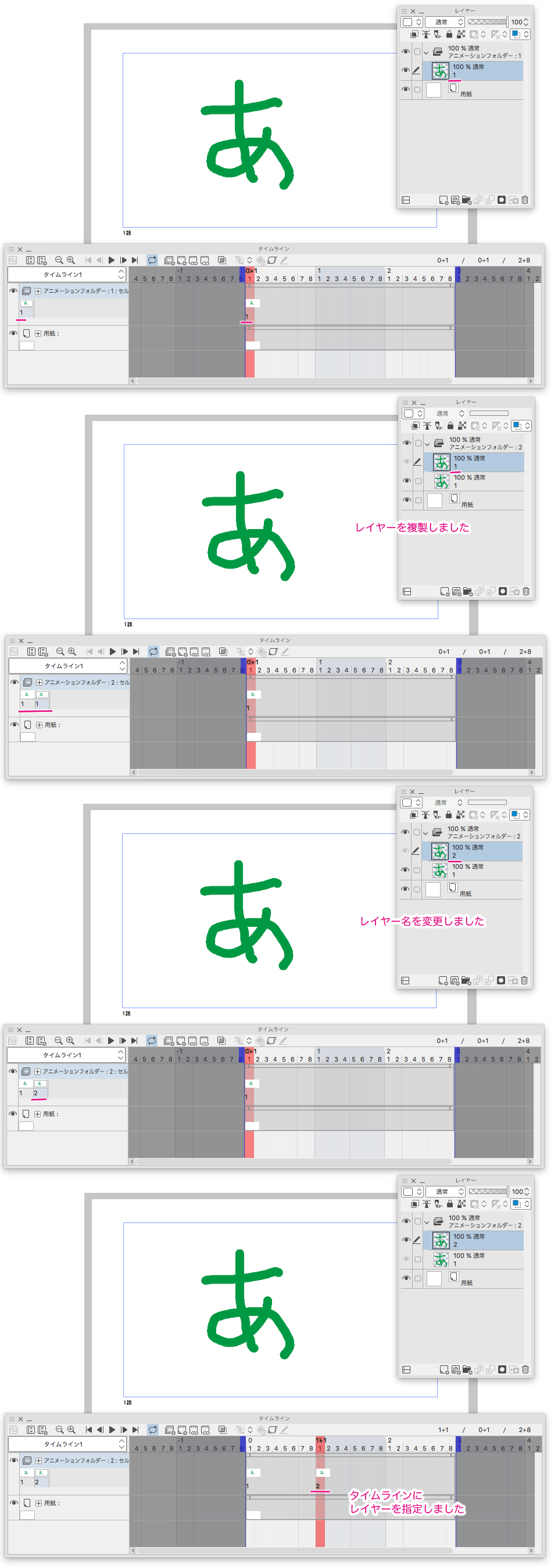The width and height of the screenshot is (558, 1568).
Task: Expand plus box beside アニメーションフォルダー：1：セル track
Action: click(38, 291)
